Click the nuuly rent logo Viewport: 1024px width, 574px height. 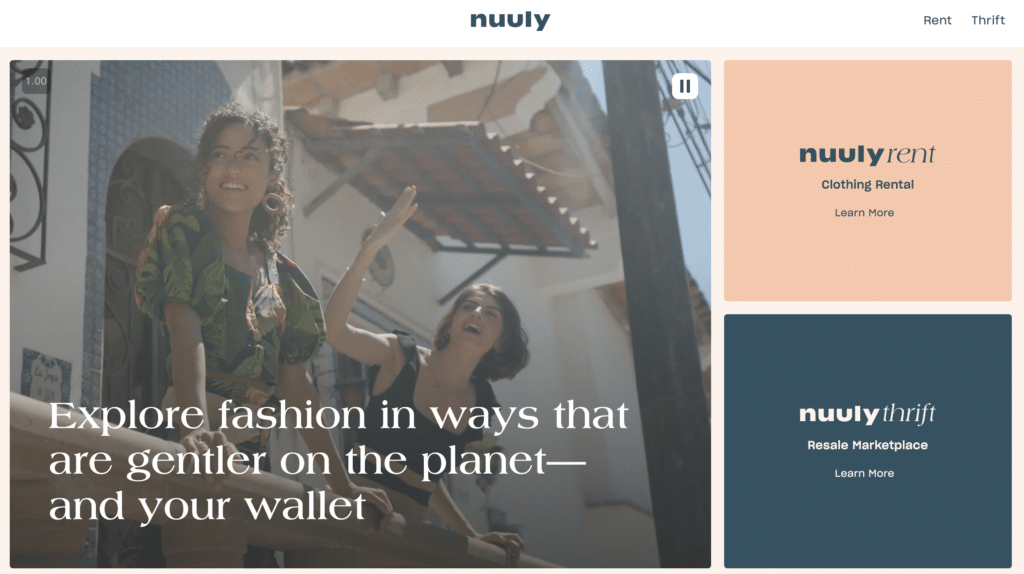(867, 155)
